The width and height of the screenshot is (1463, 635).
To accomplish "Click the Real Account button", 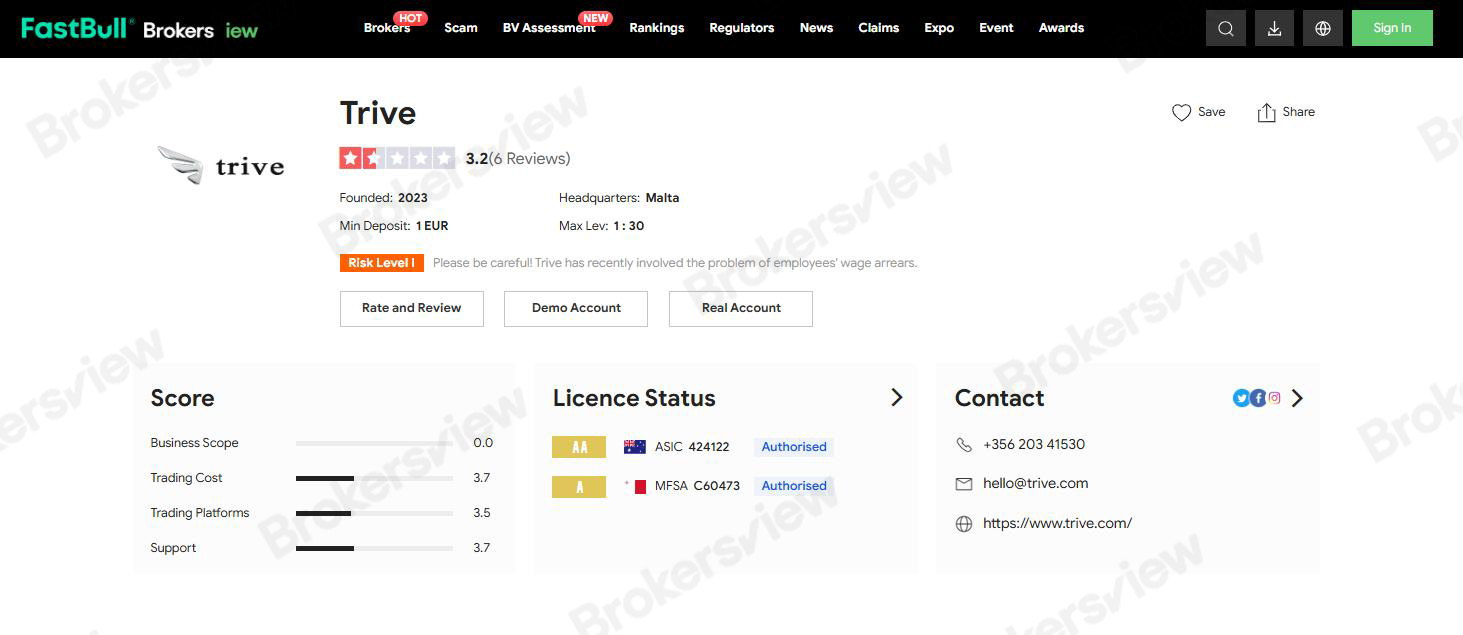I will tap(741, 308).
